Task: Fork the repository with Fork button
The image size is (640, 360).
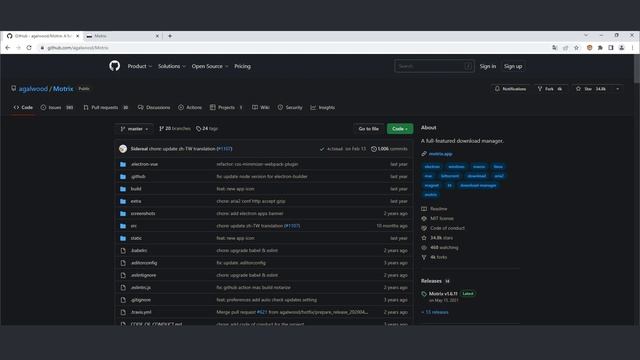Action: (550, 89)
